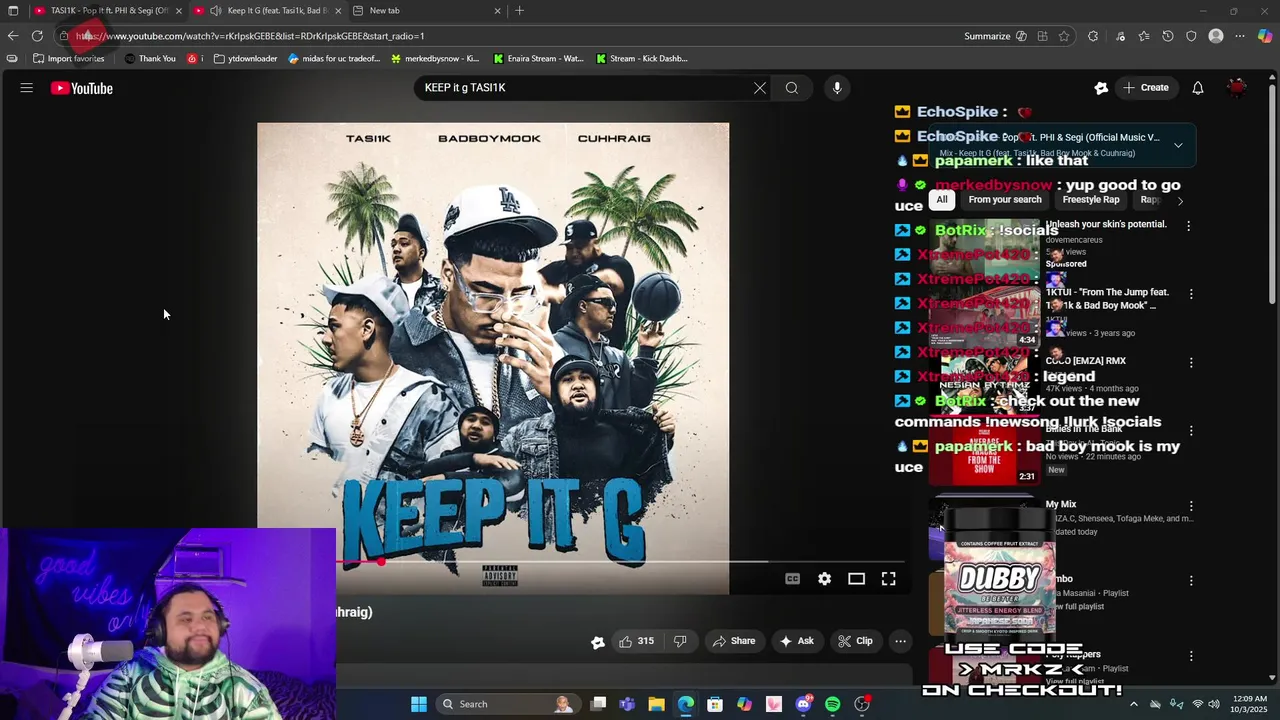This screenshot has width=1280, height=720.
Task: Click Summarize in the address bar
Action: (995, 36)
